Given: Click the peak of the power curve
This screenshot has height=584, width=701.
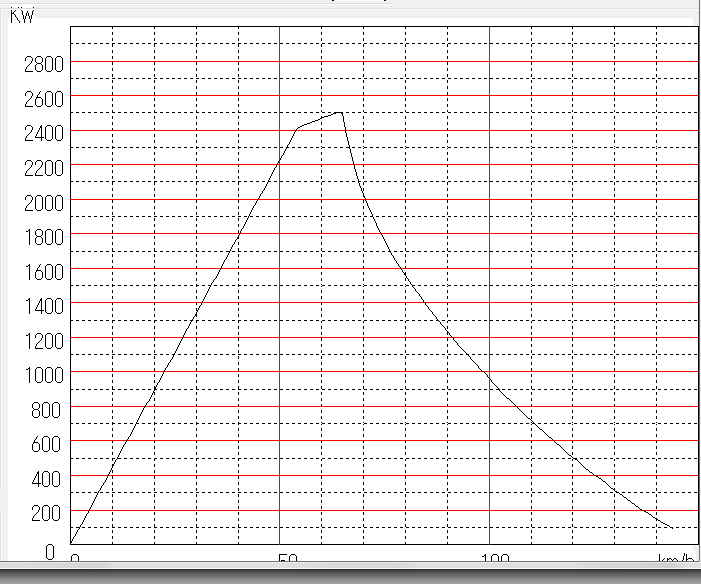Looking at the screenshot, I should tap(341, 112).
